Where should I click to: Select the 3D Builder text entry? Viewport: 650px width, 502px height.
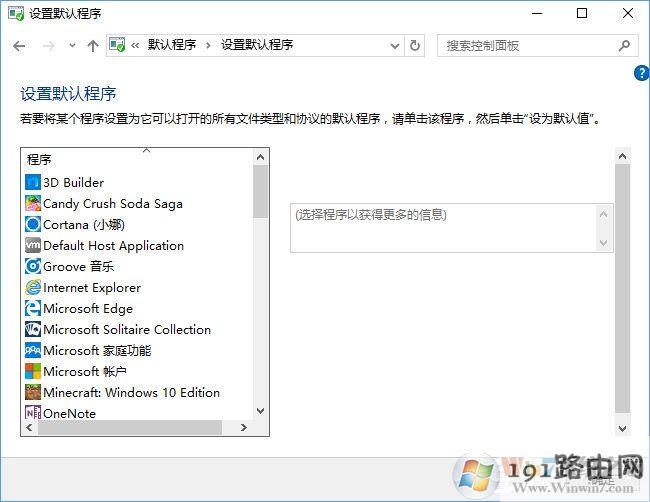(x=73, y=182)
